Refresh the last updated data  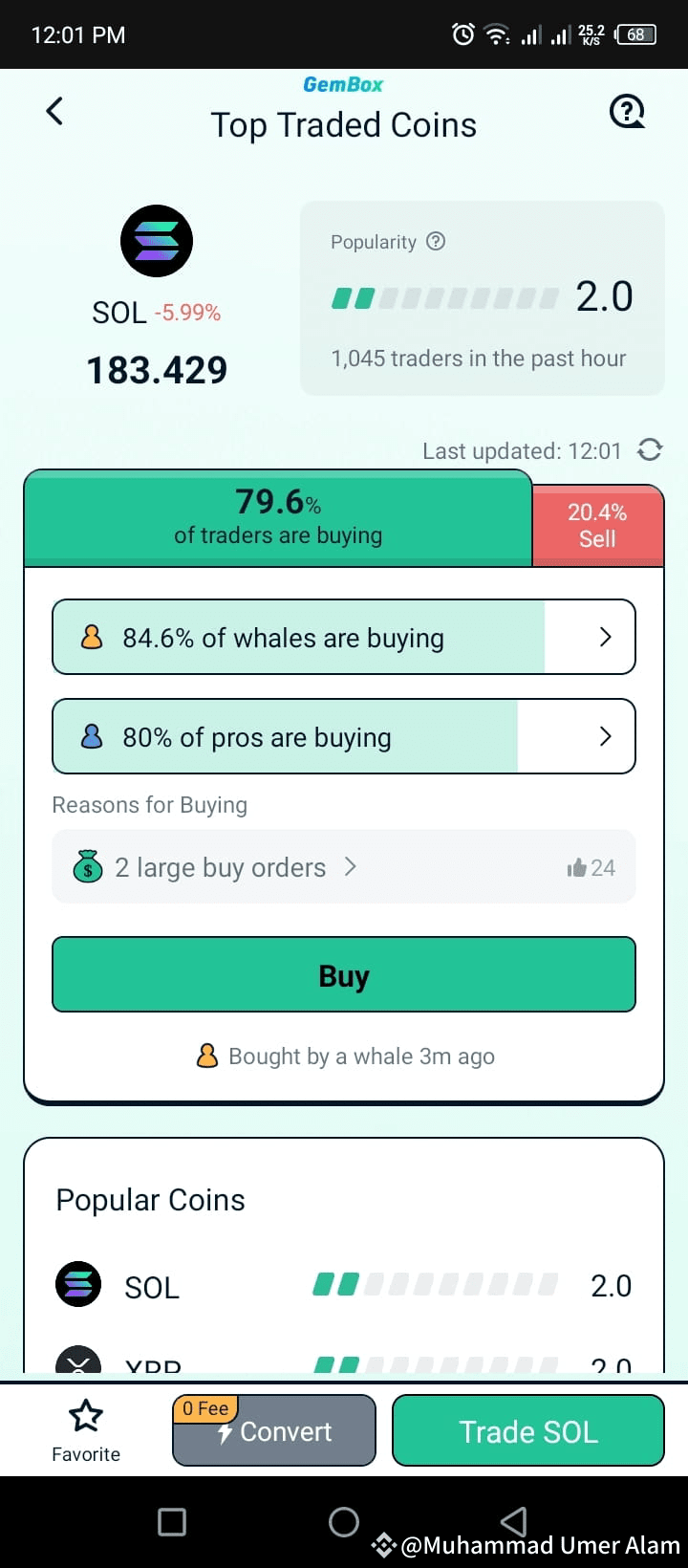(651, 450)
